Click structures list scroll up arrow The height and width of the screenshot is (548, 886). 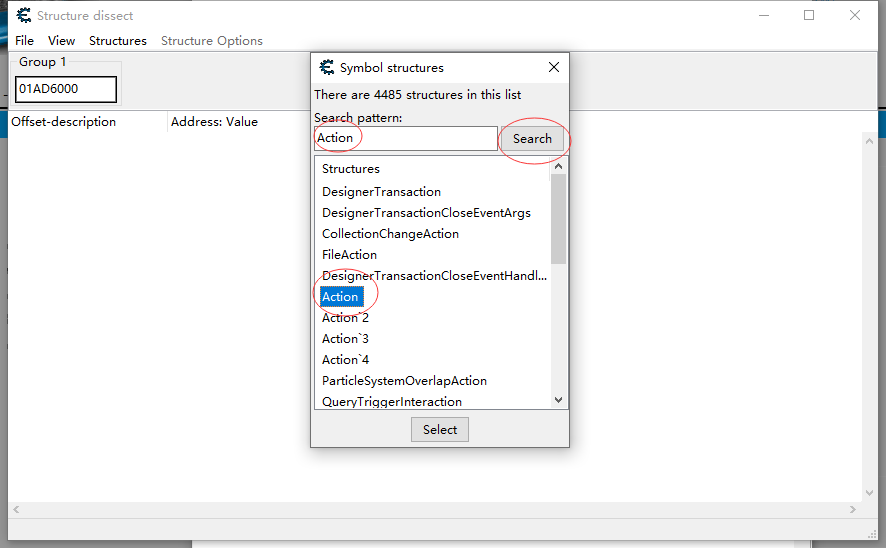pyautogui.click(x=558, y=166)
